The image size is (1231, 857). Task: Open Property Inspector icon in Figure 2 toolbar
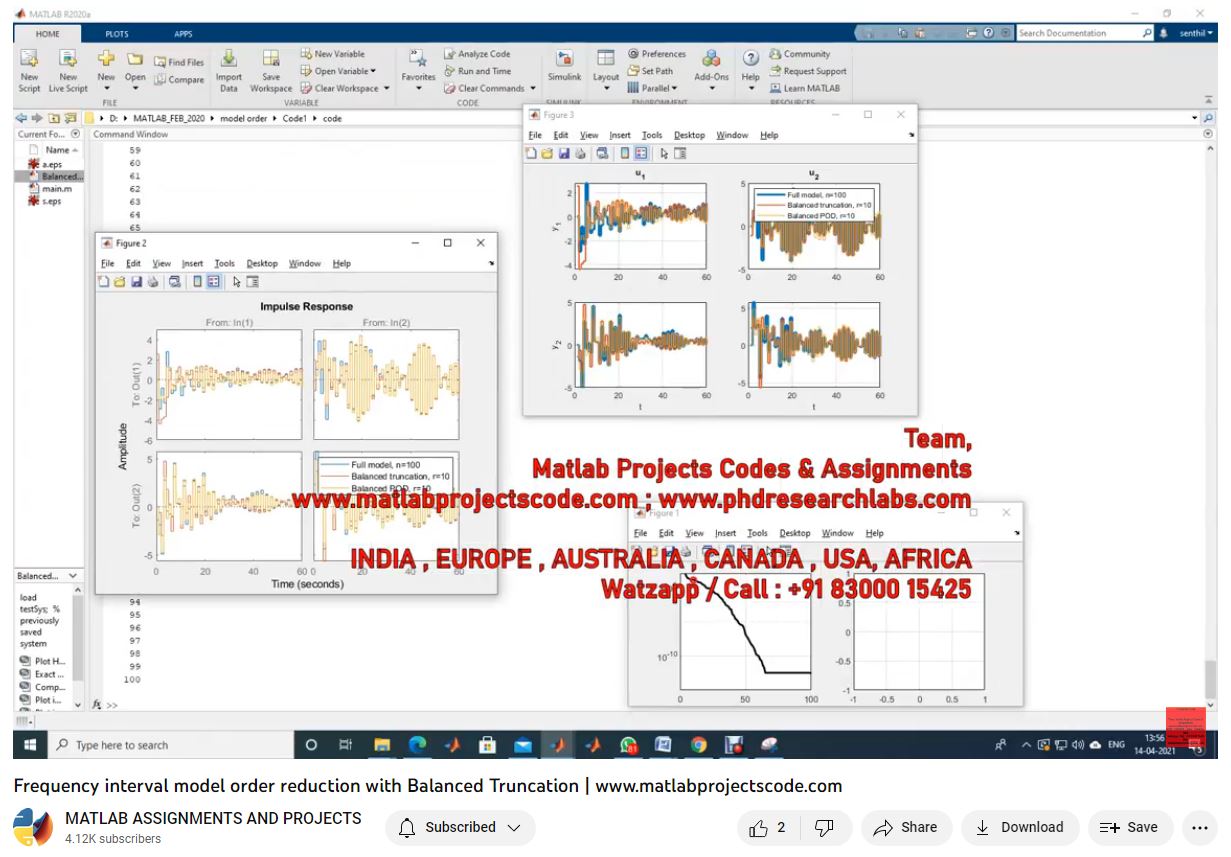(252, 282)
